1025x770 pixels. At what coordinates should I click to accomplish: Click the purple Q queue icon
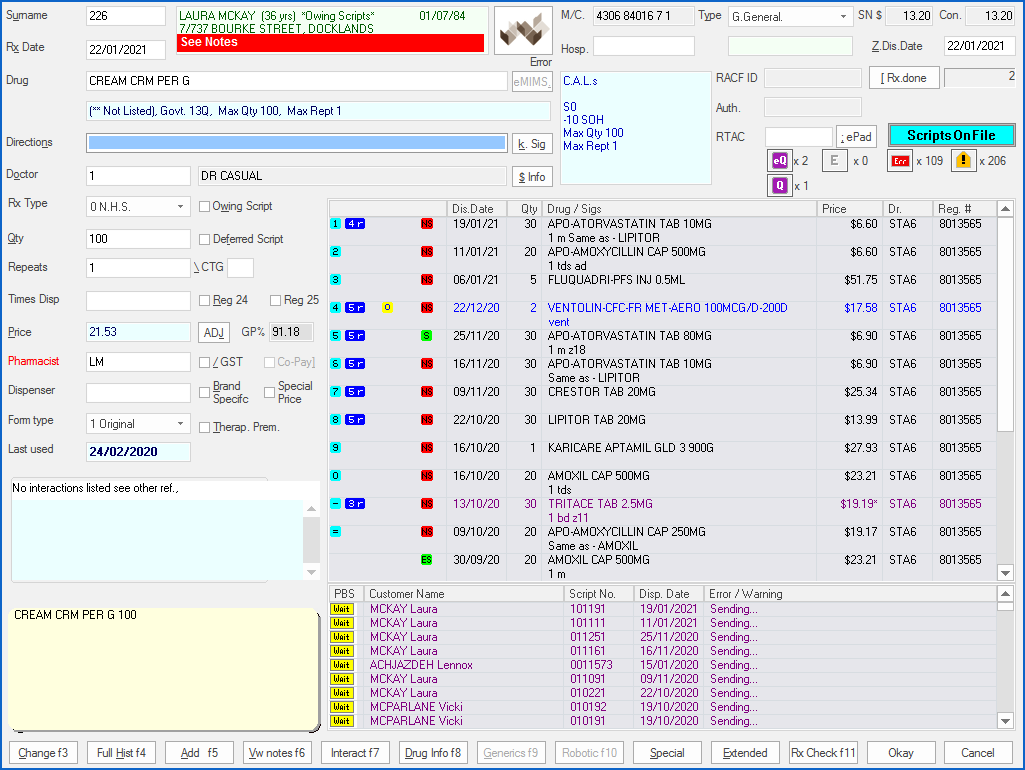(779, 185)
